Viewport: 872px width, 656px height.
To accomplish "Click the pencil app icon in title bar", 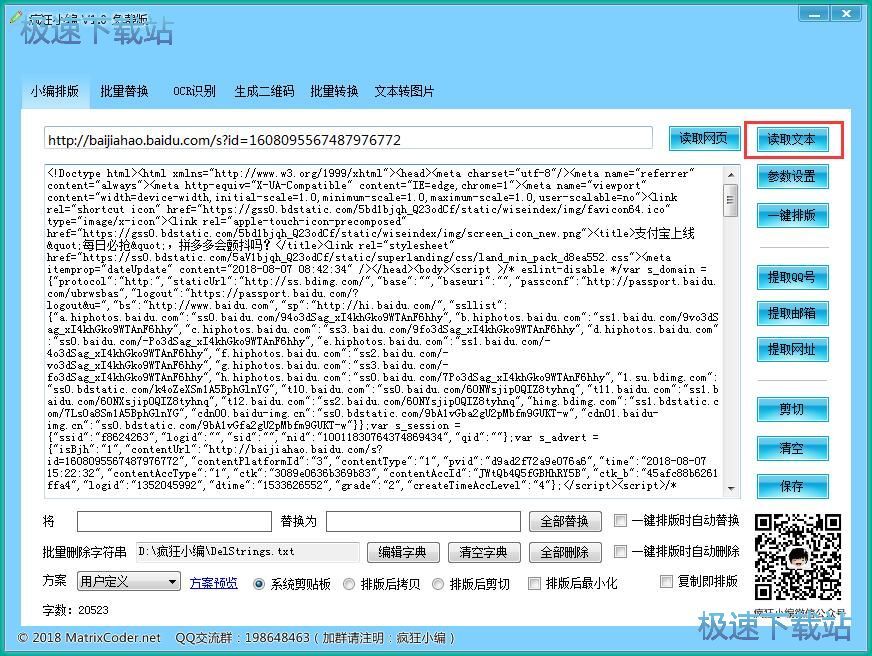I will [x=16, y=18].
